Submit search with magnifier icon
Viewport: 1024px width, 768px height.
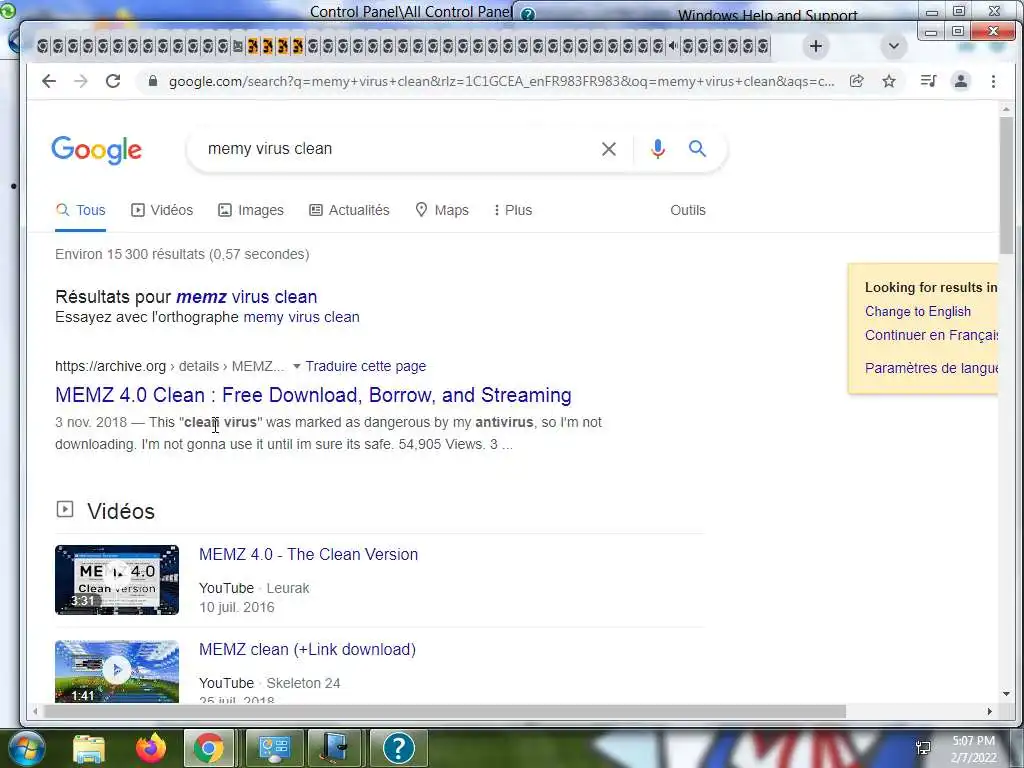pos(697,148)
